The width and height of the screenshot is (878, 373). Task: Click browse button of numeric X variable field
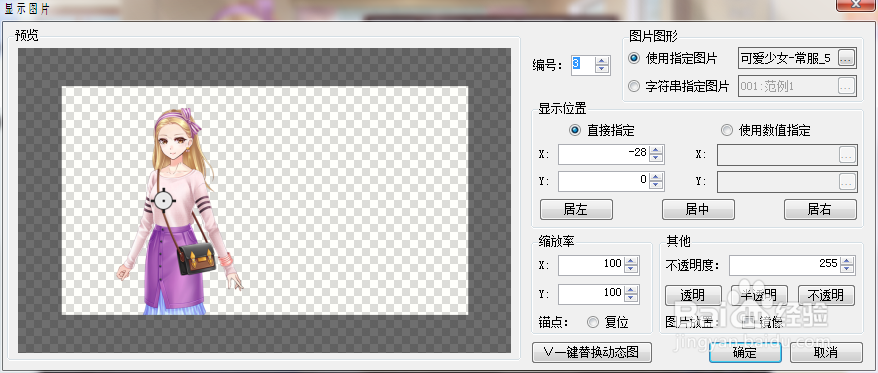click(847, 155)
